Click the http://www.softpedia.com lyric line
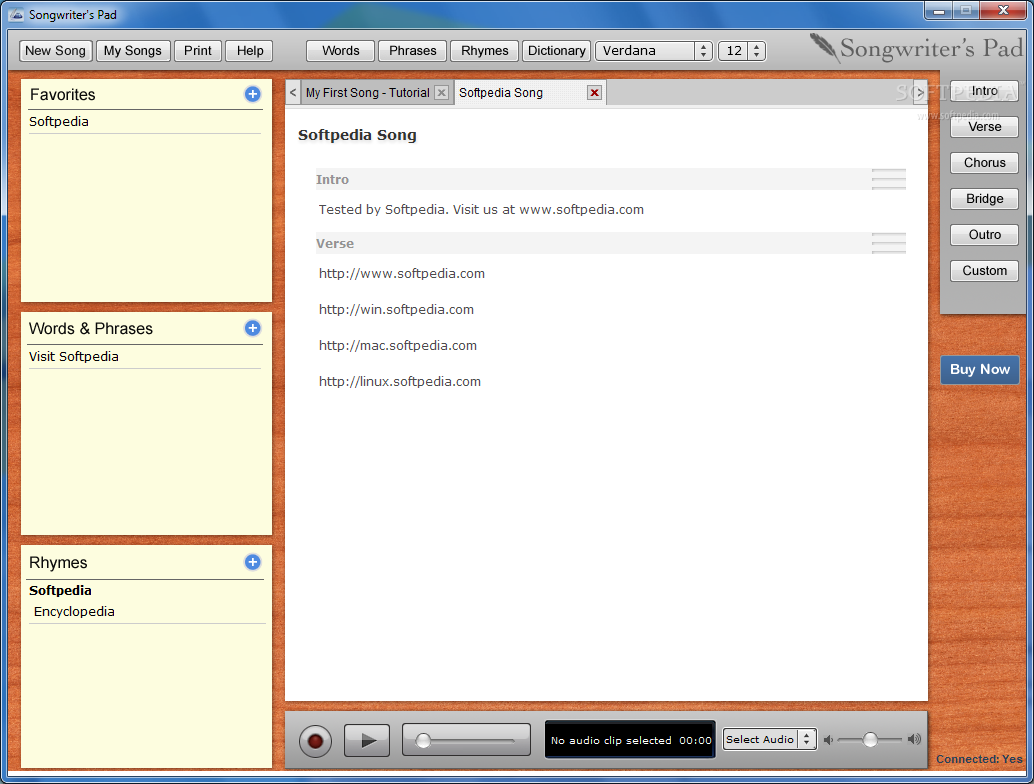 pyautogui.click(x=402, y=274)
